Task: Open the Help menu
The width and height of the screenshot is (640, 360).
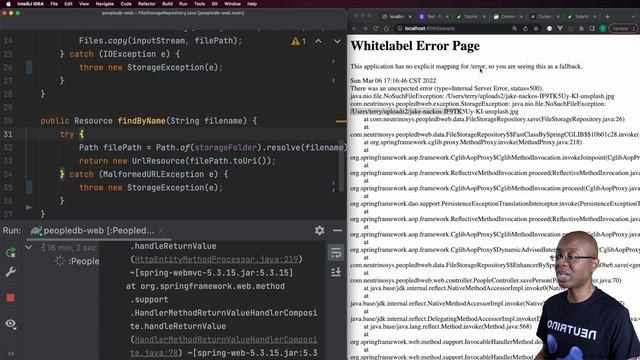Action: click(252, 4)
